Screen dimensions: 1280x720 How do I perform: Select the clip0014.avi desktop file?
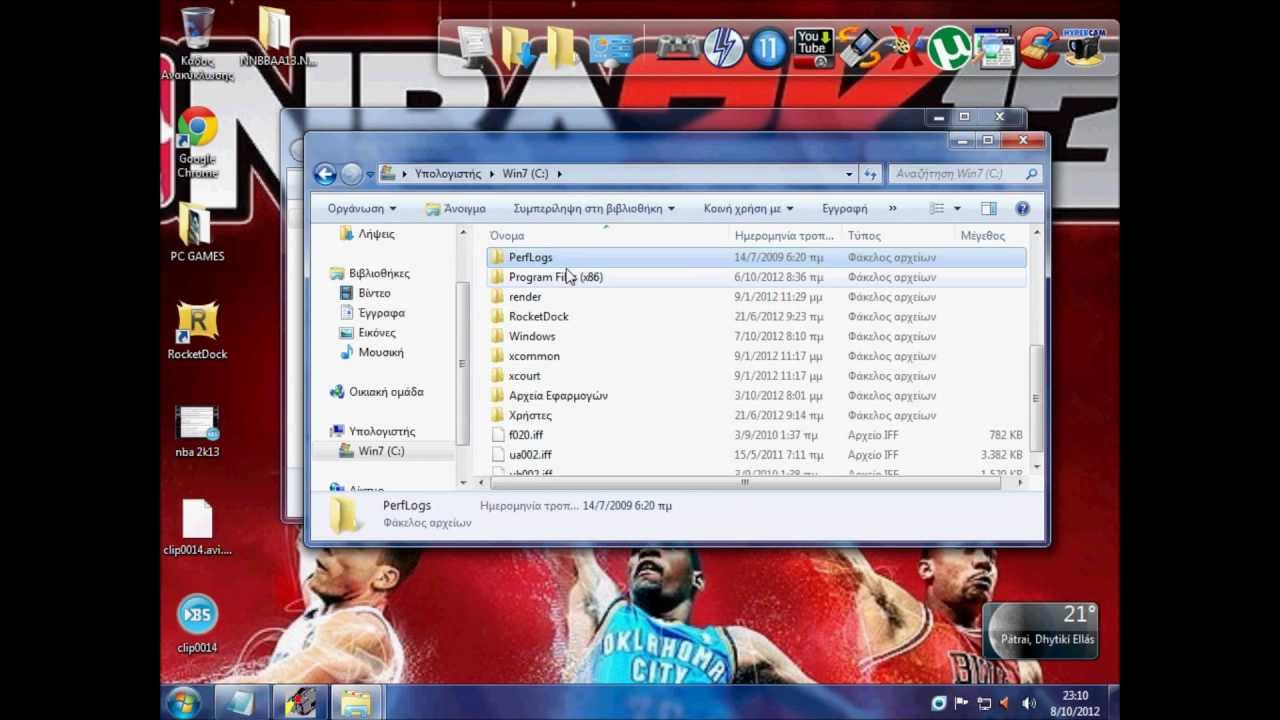pos(197,527)
